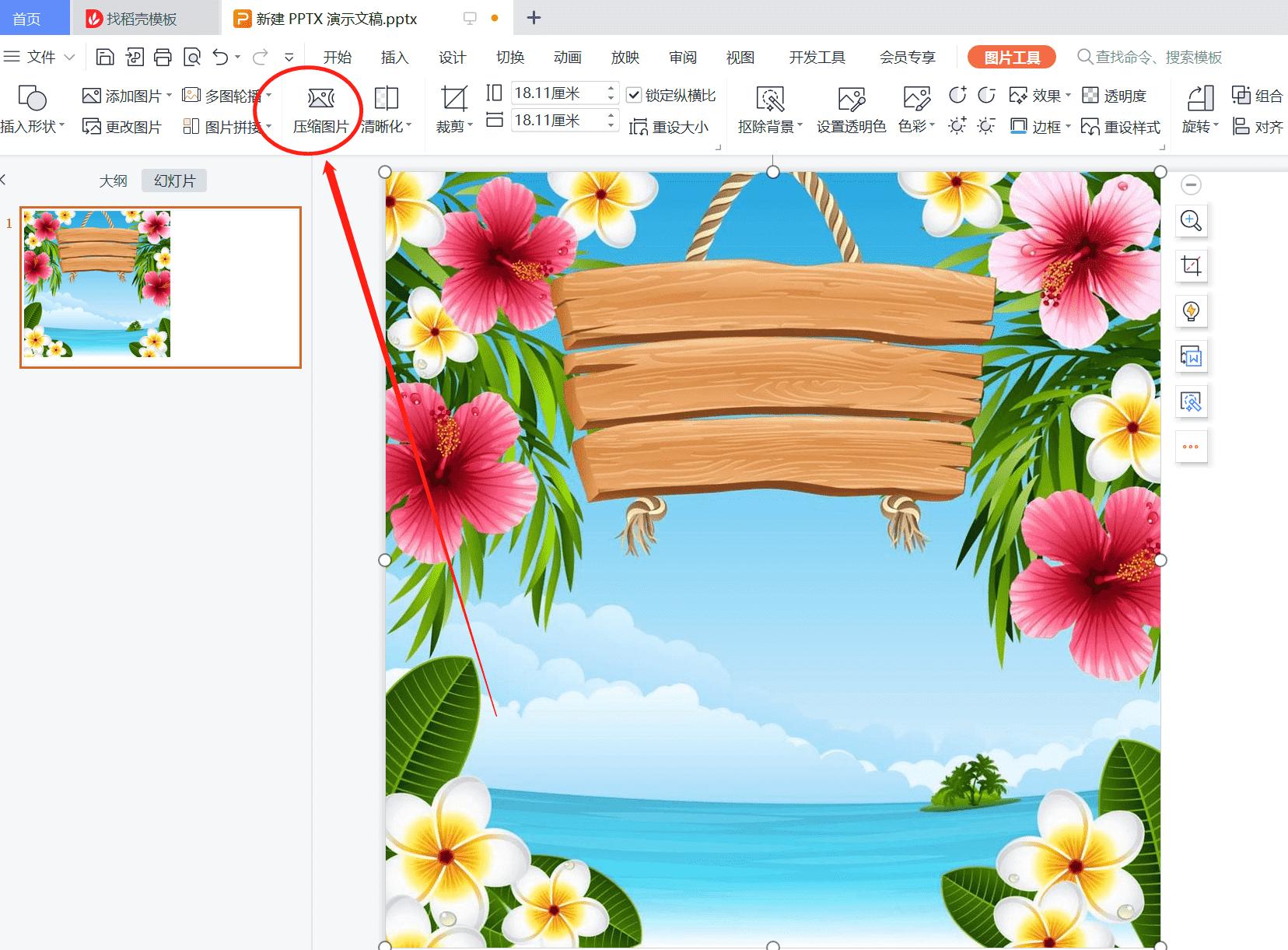Click the zoom magnifier icon in right sidebar
The height and width of the screenshot is (950, 1288).
1191,220
